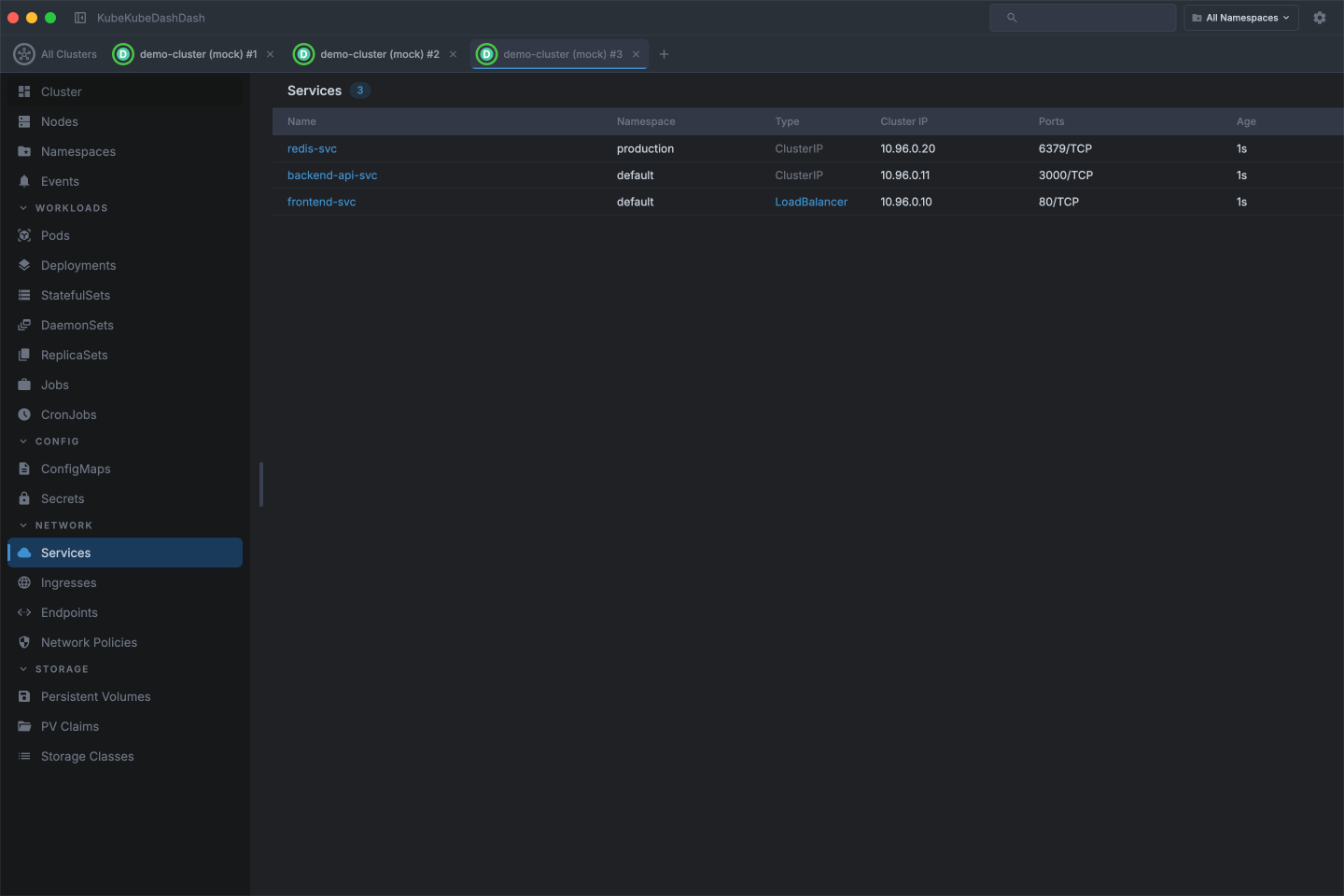Click the LoadBalancer type link
Image resolution: width=1344 pixels, height=896 pixels.
pyautogui.click(x=811, y=202)
